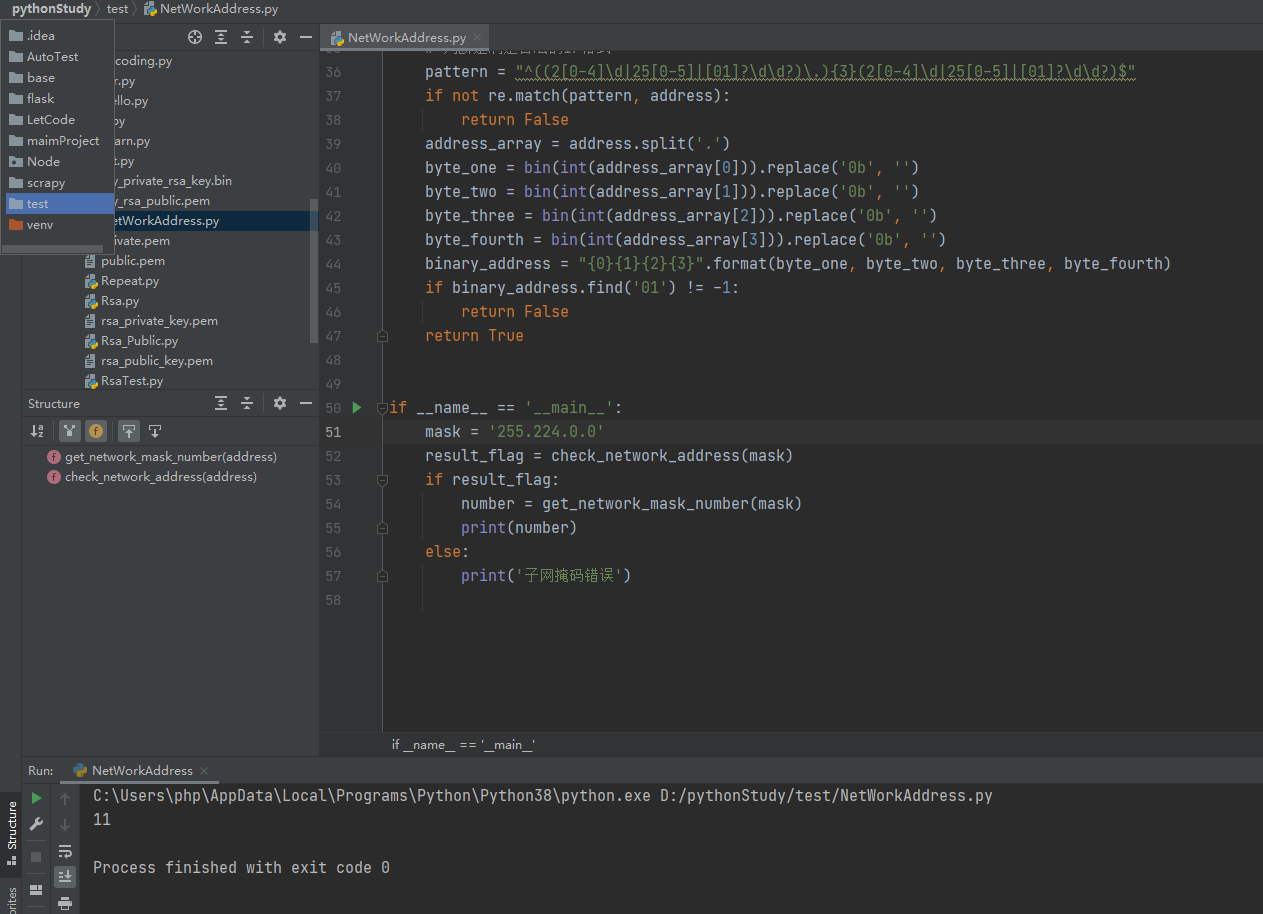This screenshot has width=1263, height=914.
Task: Click the Scroll to End console icon
Action: (65, 876)
